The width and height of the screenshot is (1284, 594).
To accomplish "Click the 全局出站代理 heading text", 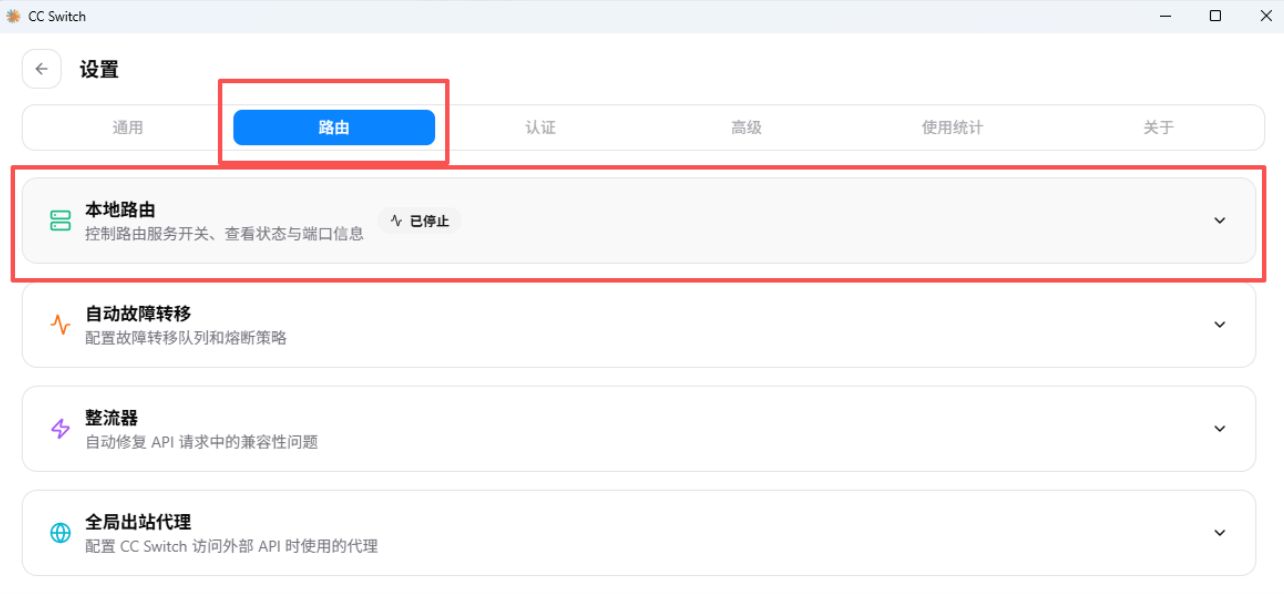I will 138,522.
